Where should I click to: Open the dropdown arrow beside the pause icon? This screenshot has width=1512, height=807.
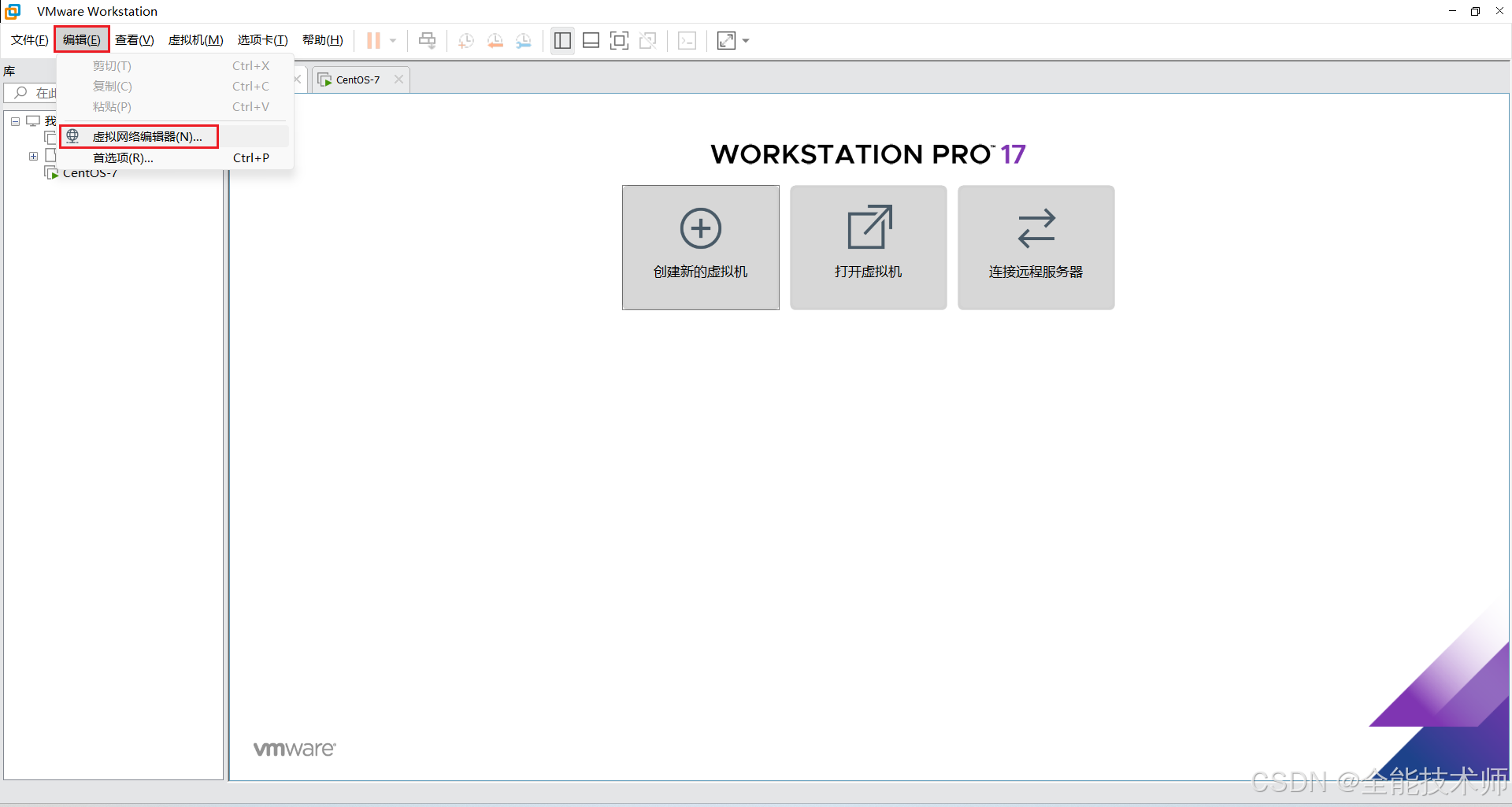point(393,40)
